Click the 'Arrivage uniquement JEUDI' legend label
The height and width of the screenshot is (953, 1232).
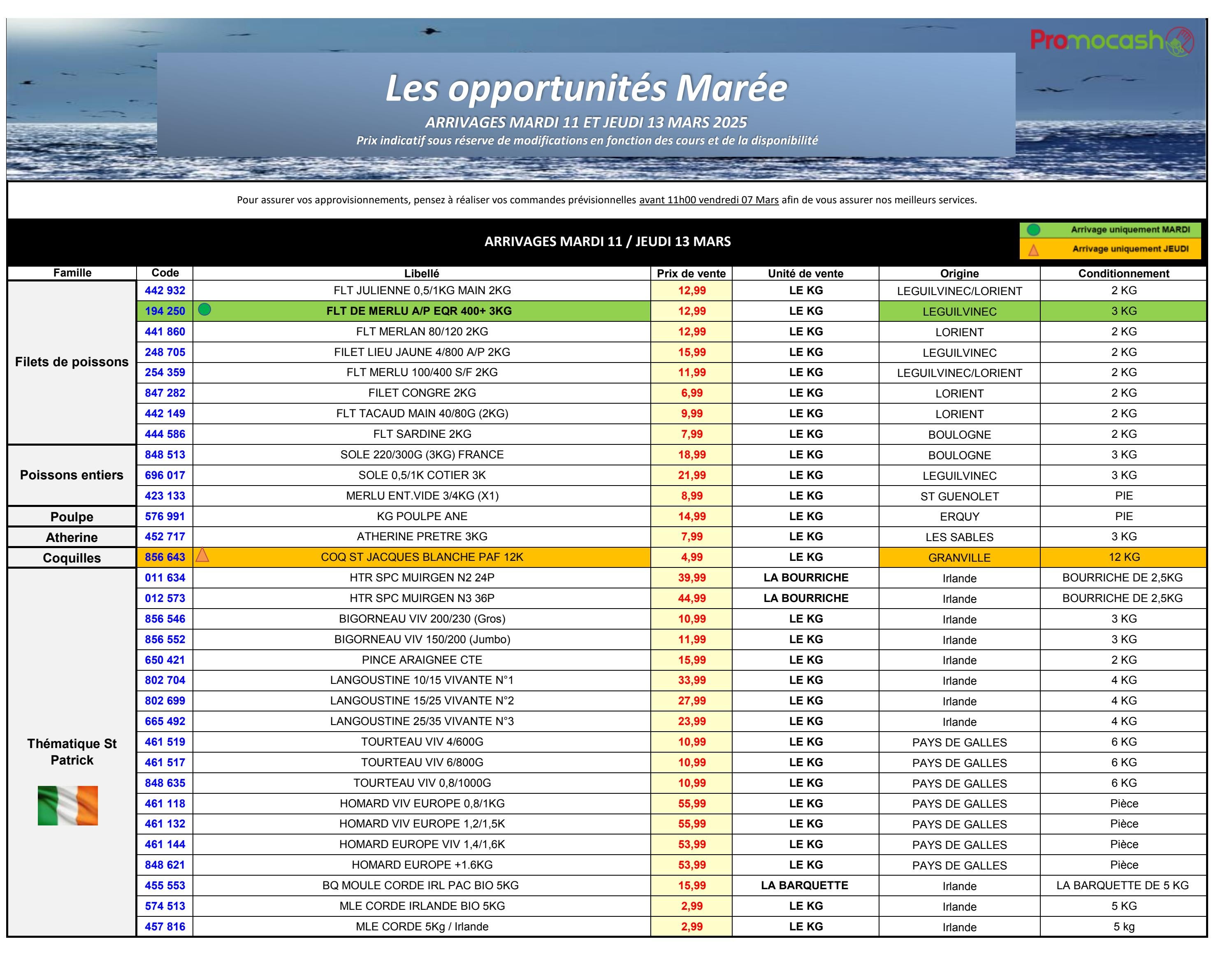click(x=1130, y=249)
